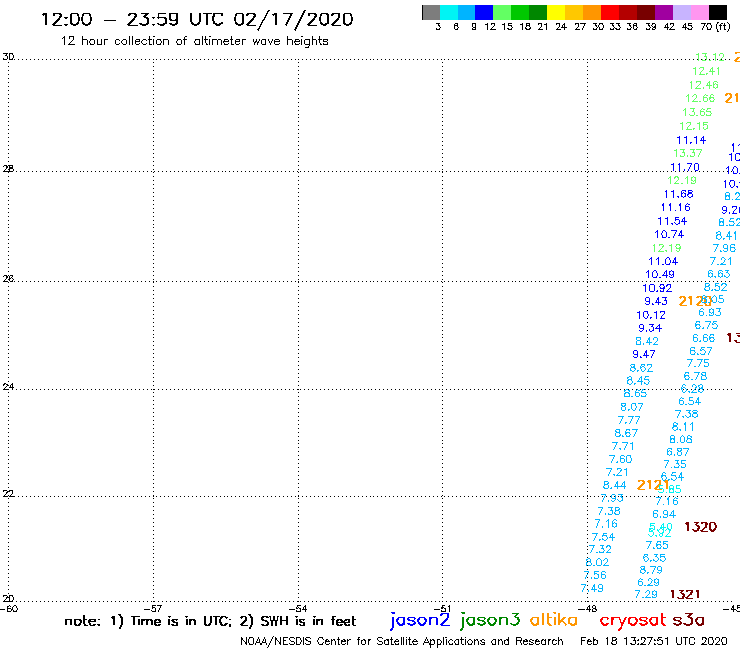The image size is (740, 650).
Task: Select the '10.12' value on the track
Action: click(651, 315)
